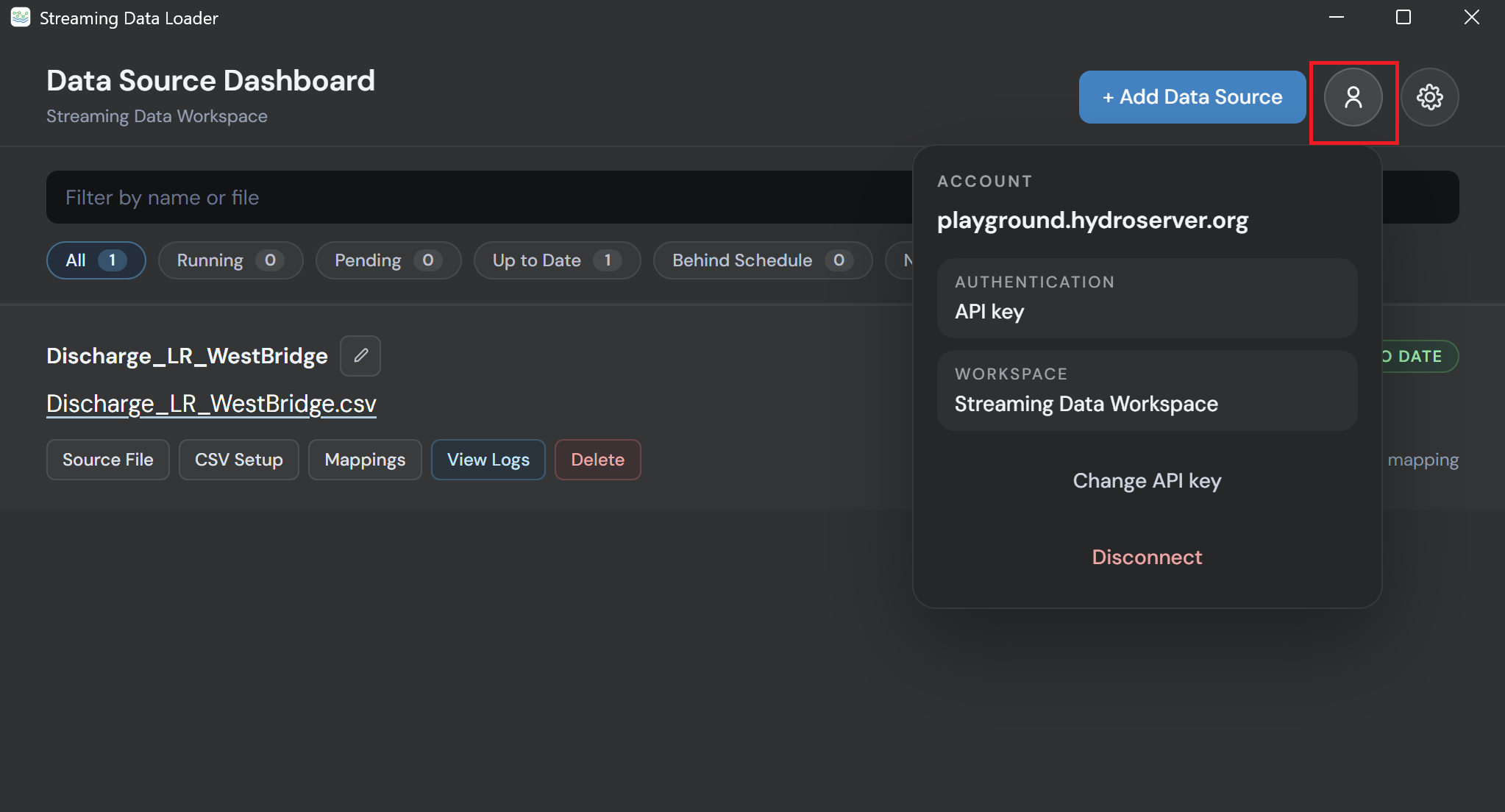Open CSV Setup
Image resolution: width=1505 pixels, height=812 pixels.
[x=238, y=460]
